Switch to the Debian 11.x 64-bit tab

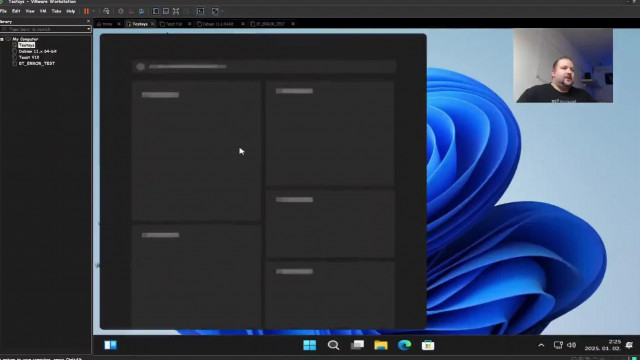218,24
